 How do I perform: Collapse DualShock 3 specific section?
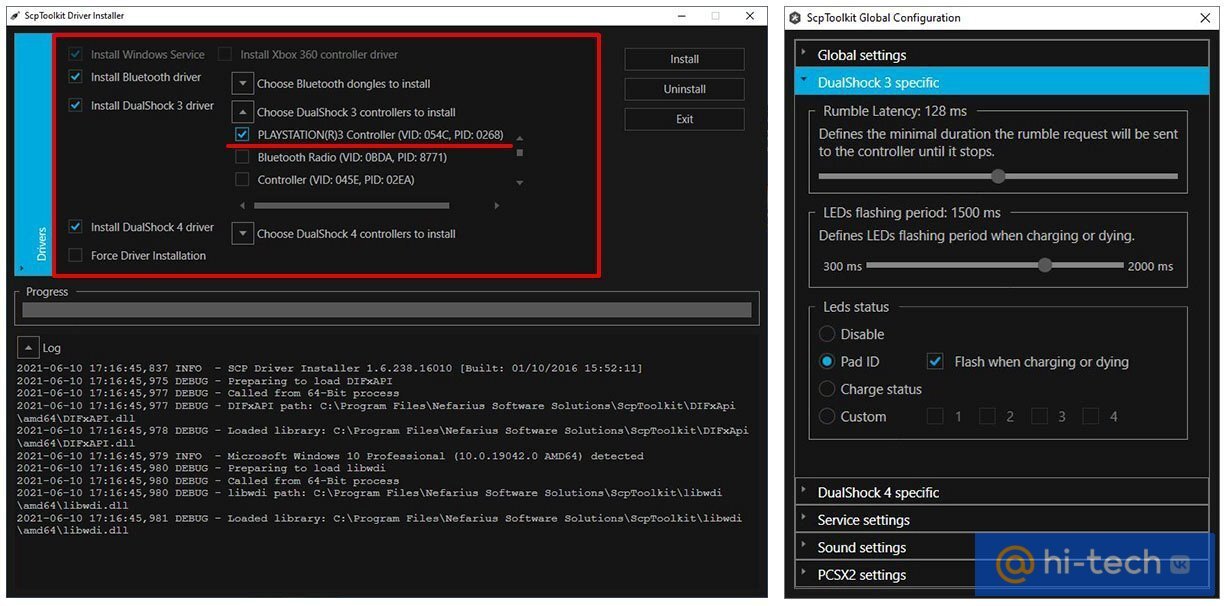coord(1002,82)
